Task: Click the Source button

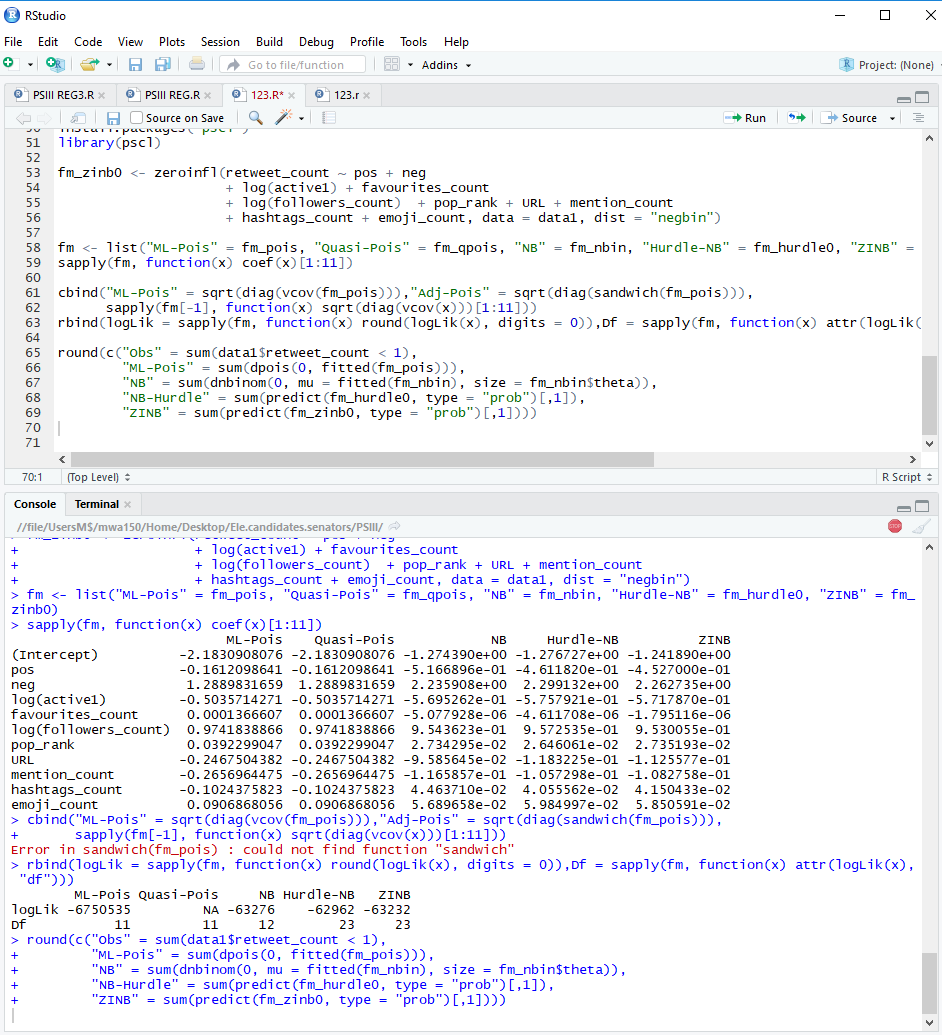Action: point(850,118)
